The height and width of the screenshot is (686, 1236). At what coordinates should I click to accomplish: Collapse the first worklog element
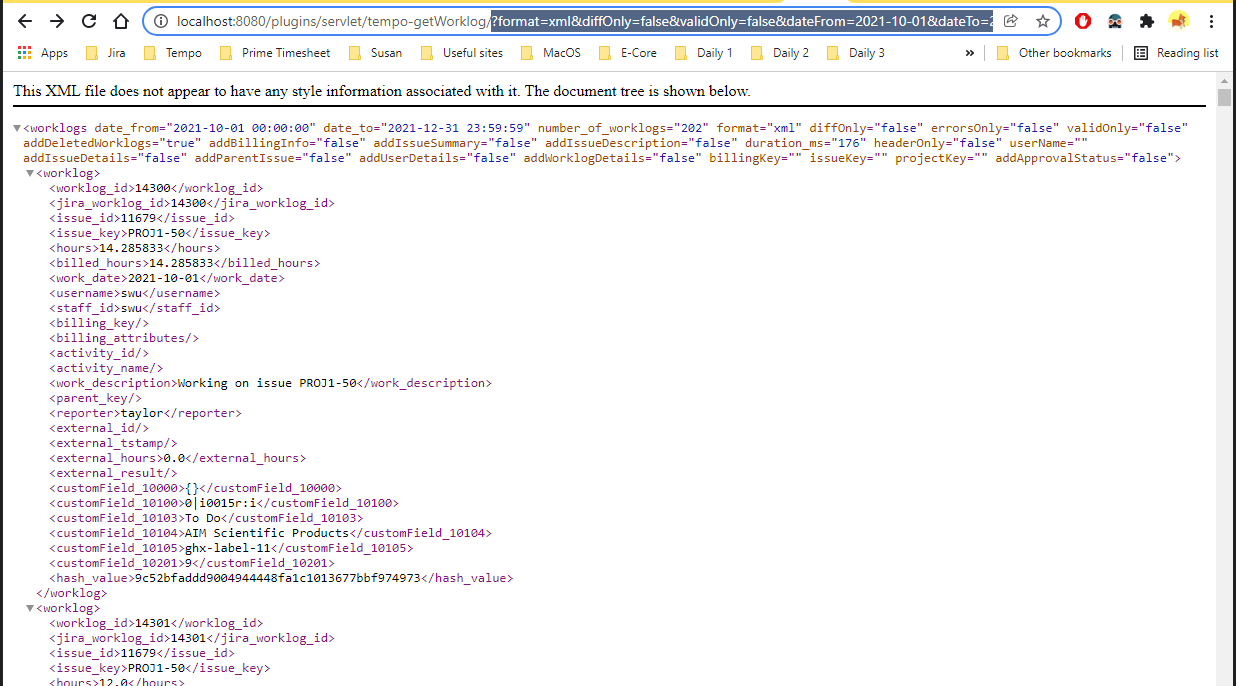click(29, 172)
